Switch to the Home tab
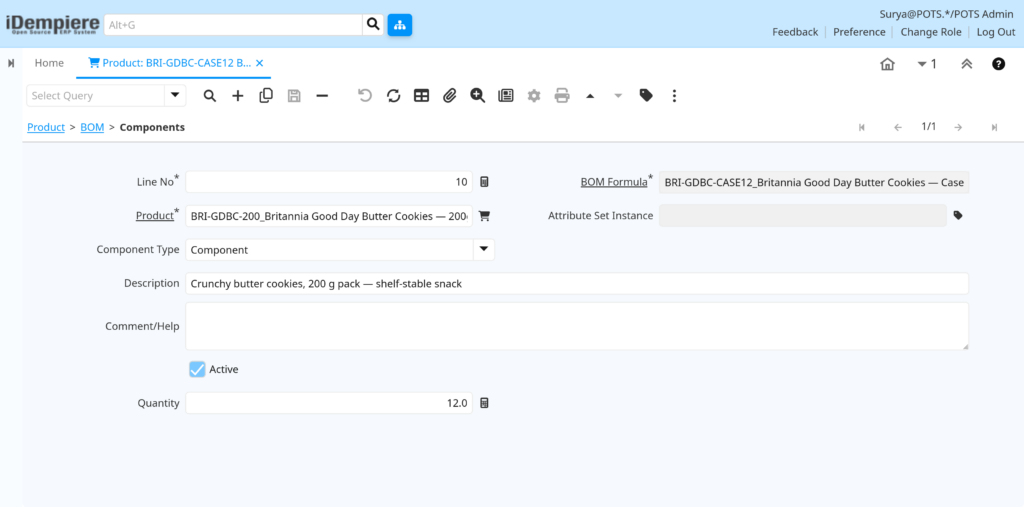Viewport: 1024px width, 507px height. click(x=50, y=63)
